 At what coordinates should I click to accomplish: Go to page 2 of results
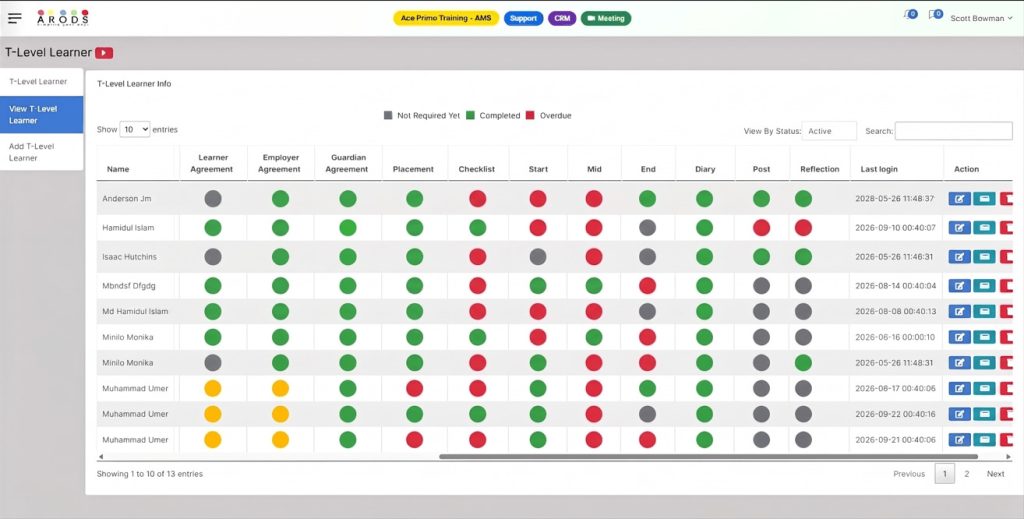967,474
